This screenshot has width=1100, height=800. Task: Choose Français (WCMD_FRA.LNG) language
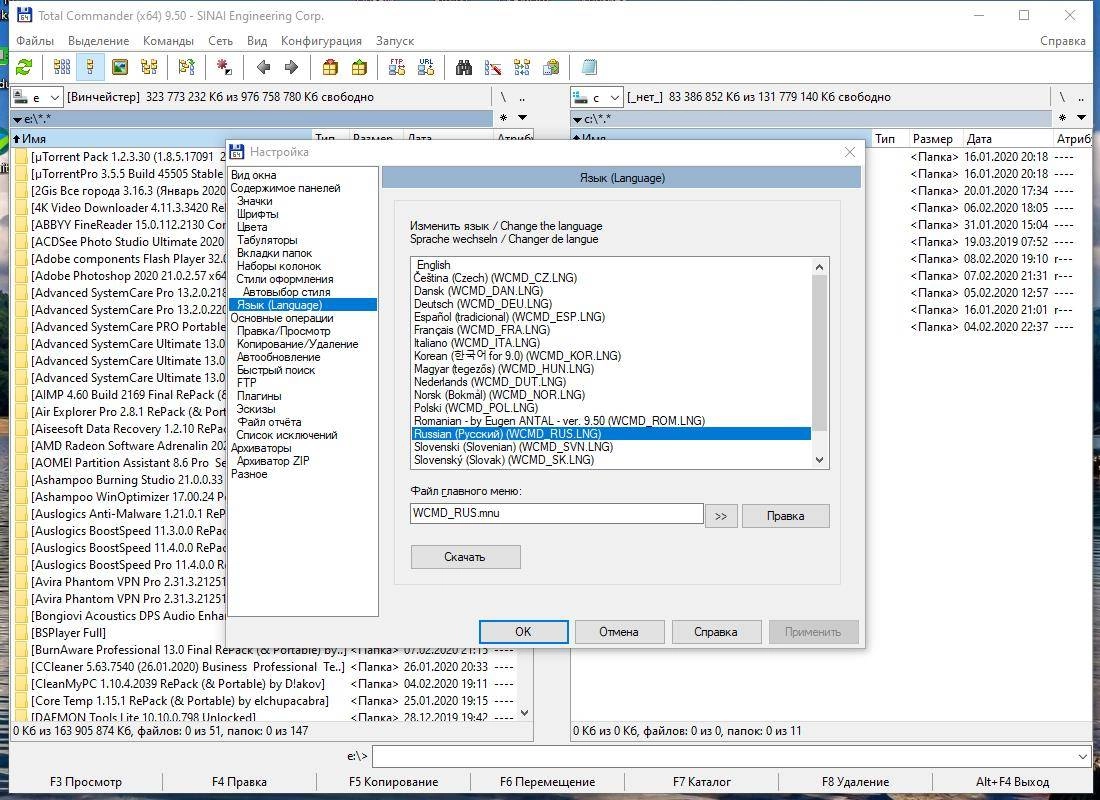pos(481,330)
